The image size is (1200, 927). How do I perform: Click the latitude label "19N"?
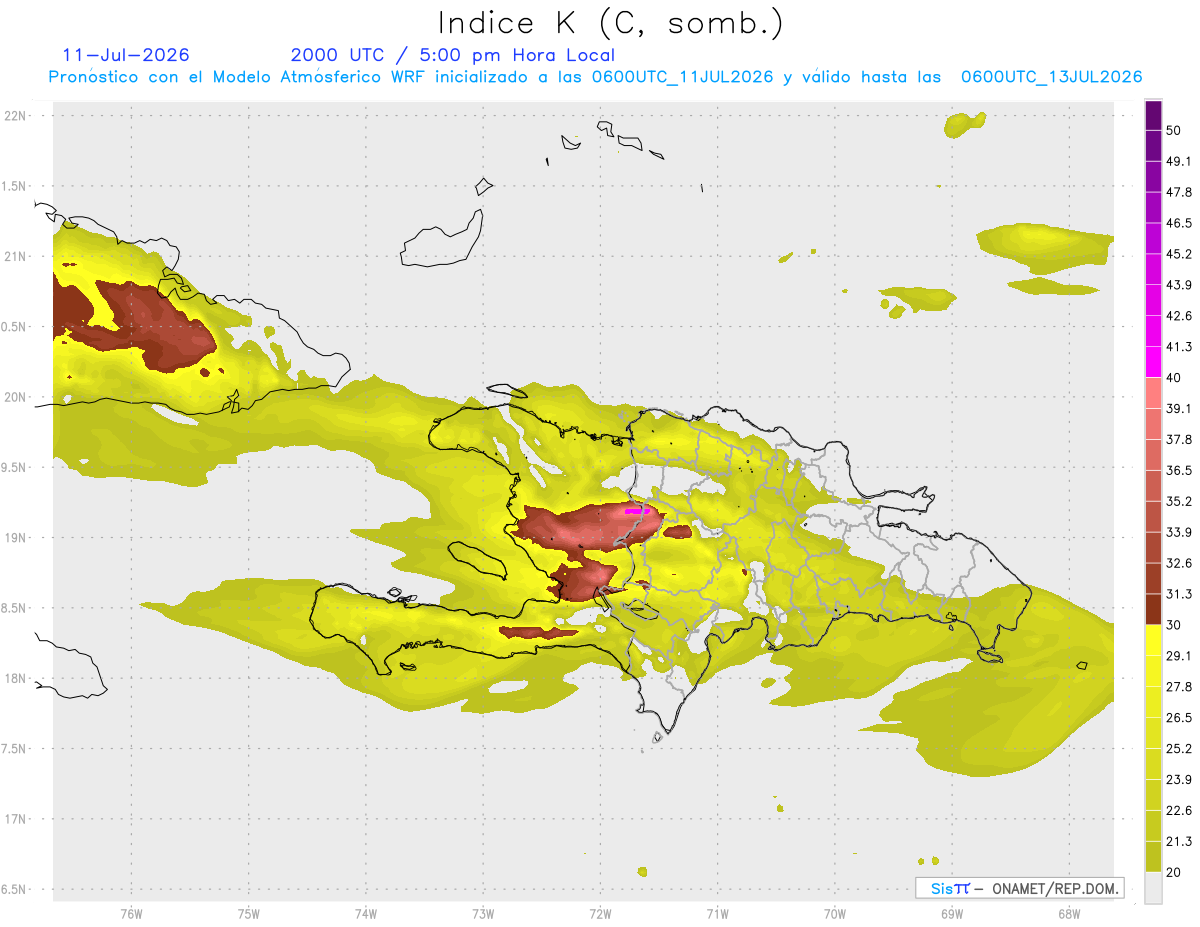coord(17,538)
